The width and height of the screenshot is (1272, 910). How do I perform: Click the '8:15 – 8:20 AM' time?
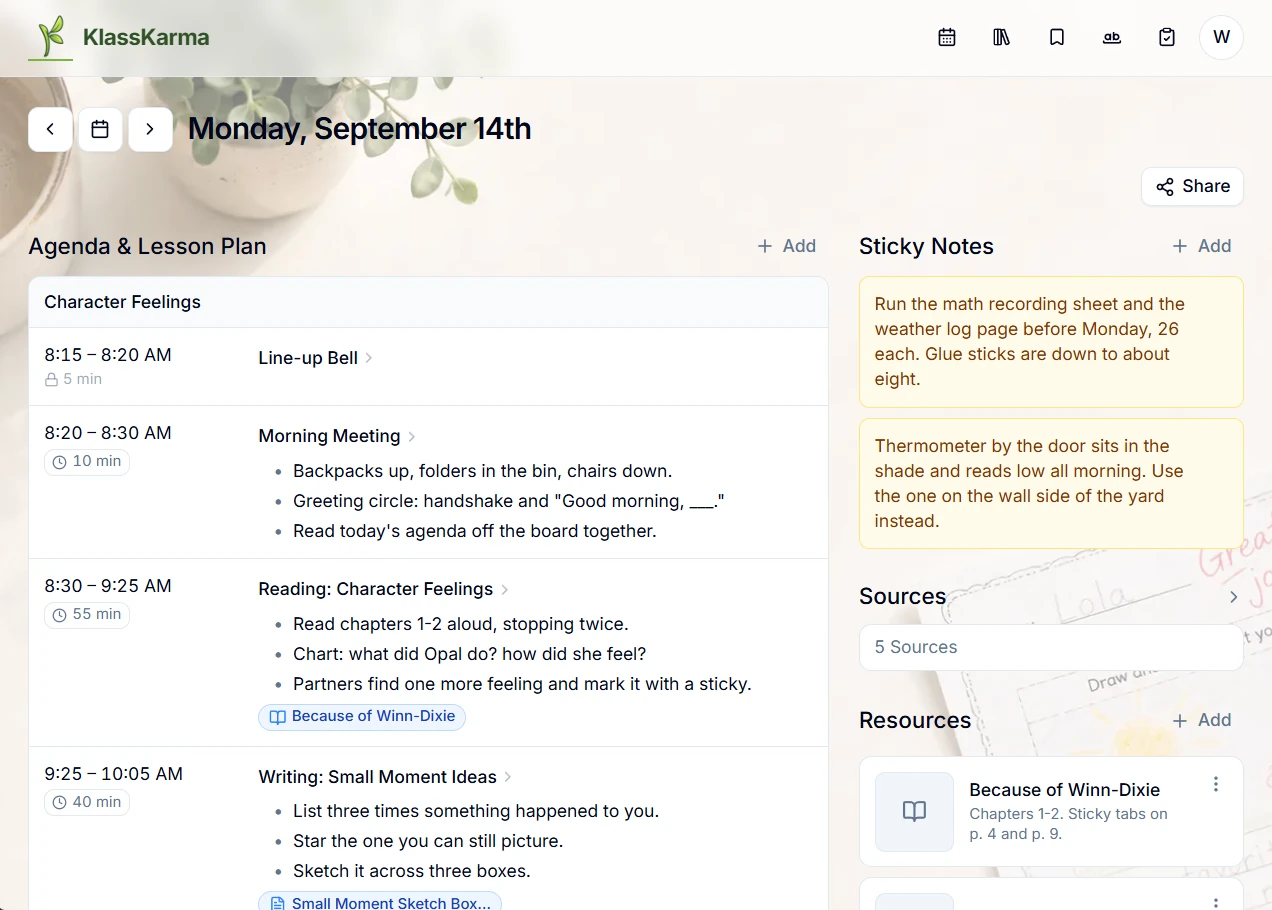pos(108,355)
